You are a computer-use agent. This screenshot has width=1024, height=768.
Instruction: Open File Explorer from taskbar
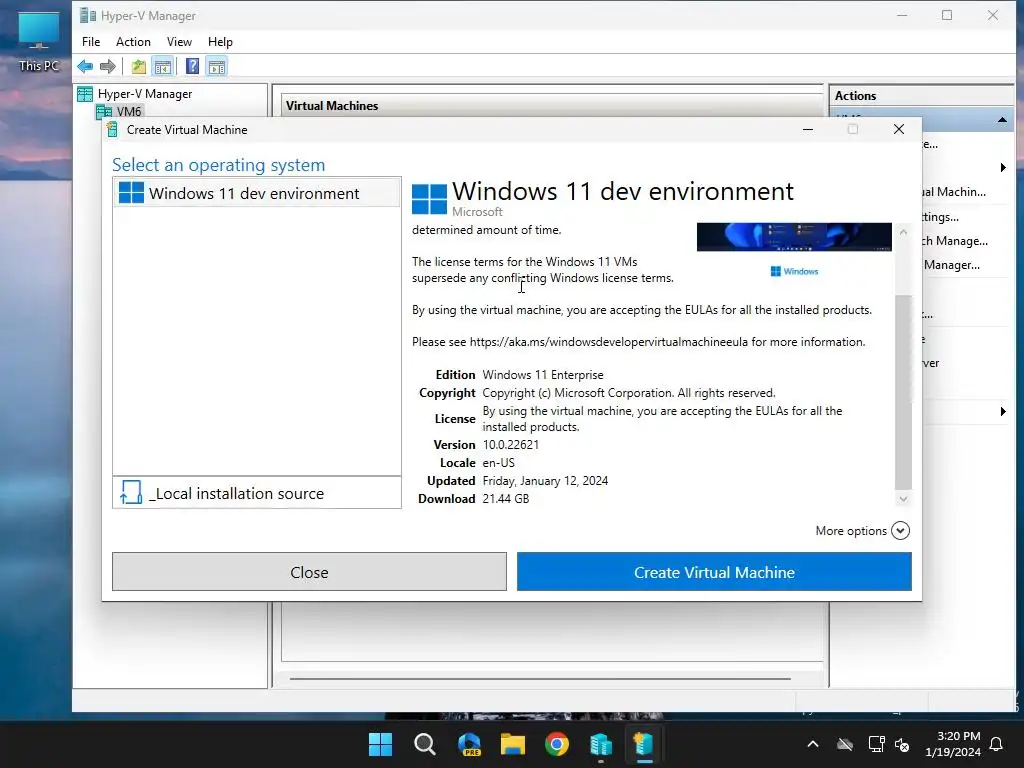[513, 744]
